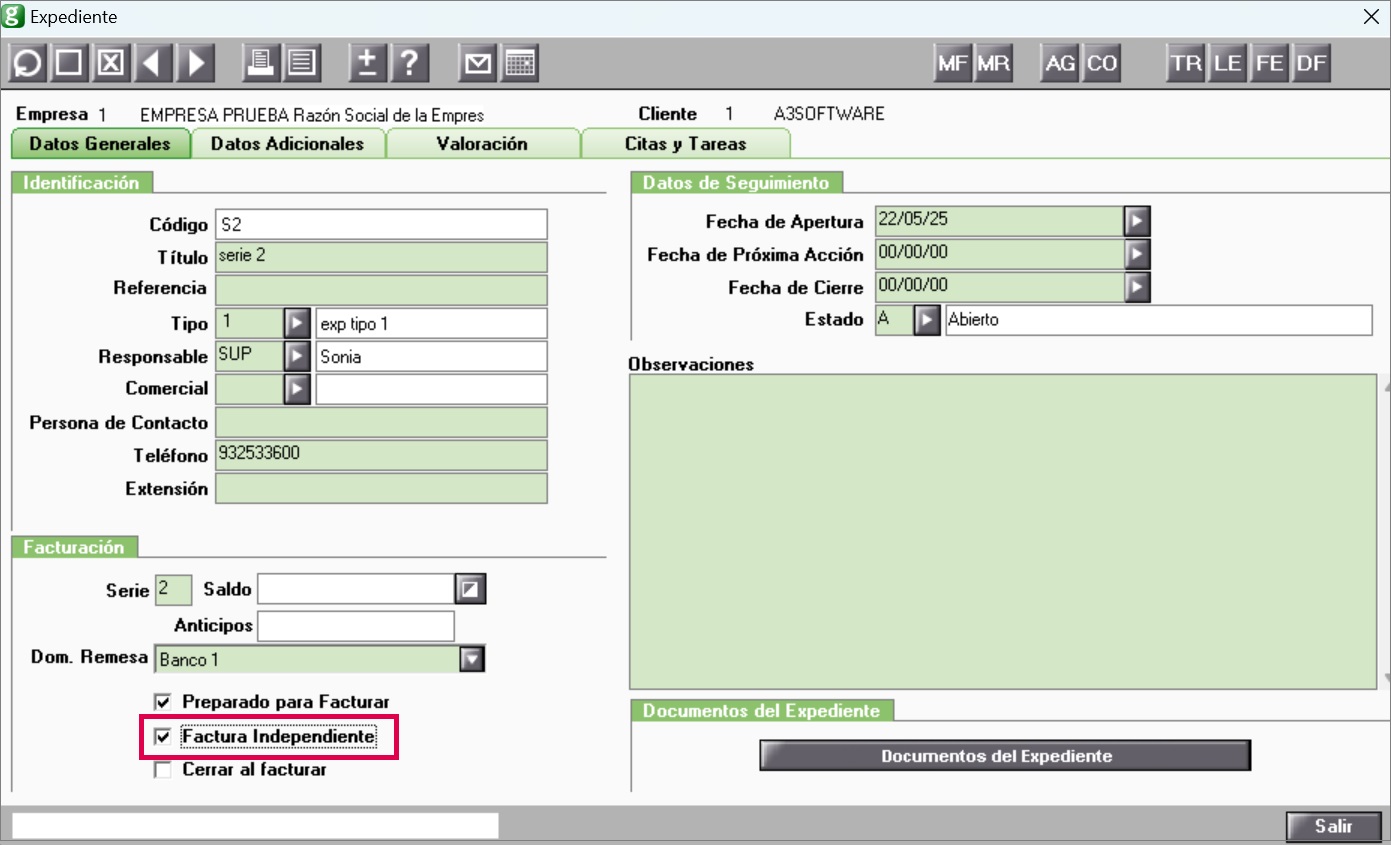1391x845 pixels.
Task: Toggle the Factura Independiente checkbox
Action: coord(162,738)
